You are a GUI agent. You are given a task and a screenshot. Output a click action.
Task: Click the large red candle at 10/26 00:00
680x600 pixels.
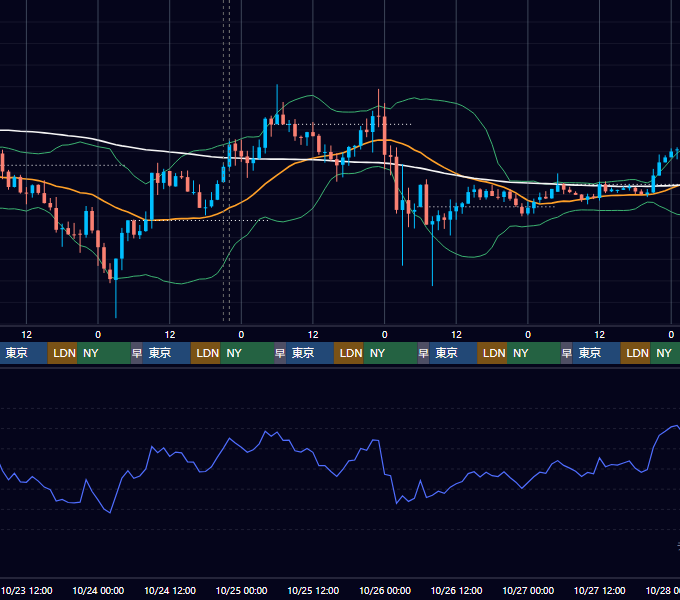pyautogui.click(x=385, y=135)
